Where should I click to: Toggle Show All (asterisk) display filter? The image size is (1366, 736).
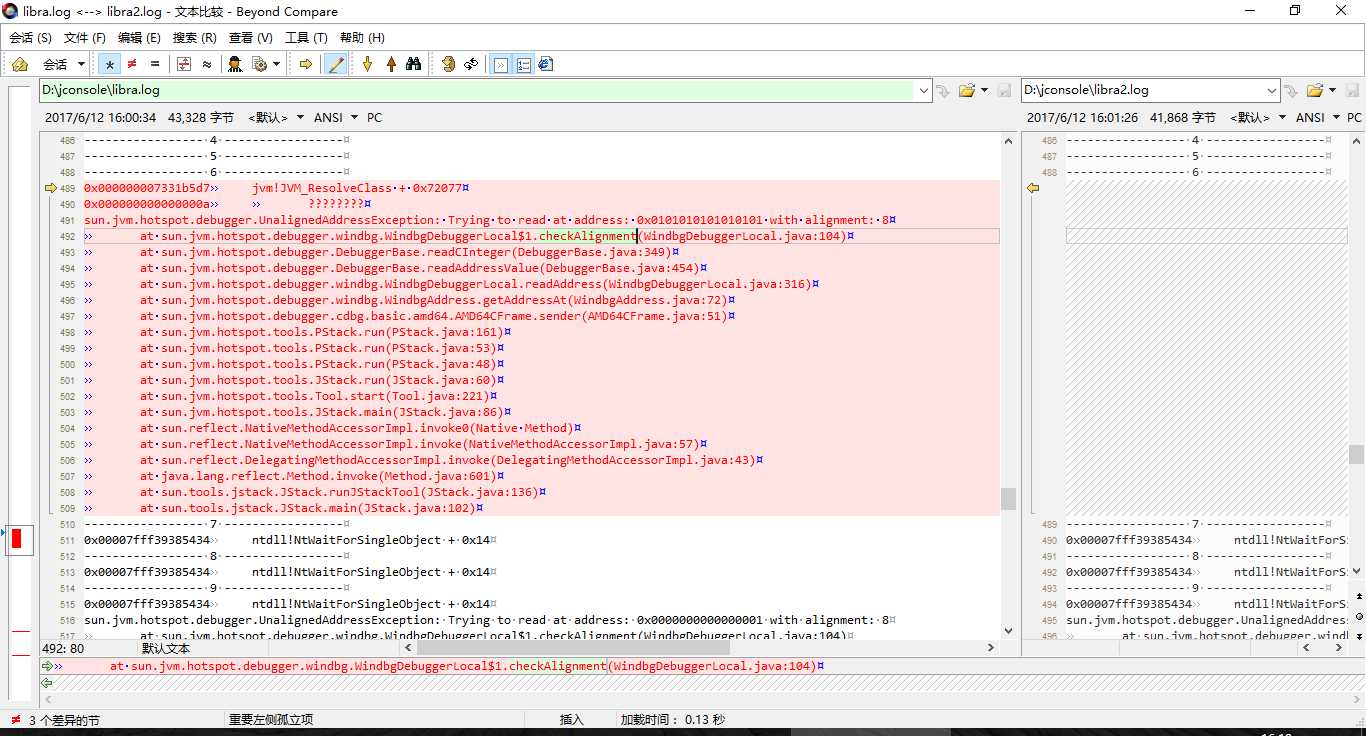pos(109,64)
